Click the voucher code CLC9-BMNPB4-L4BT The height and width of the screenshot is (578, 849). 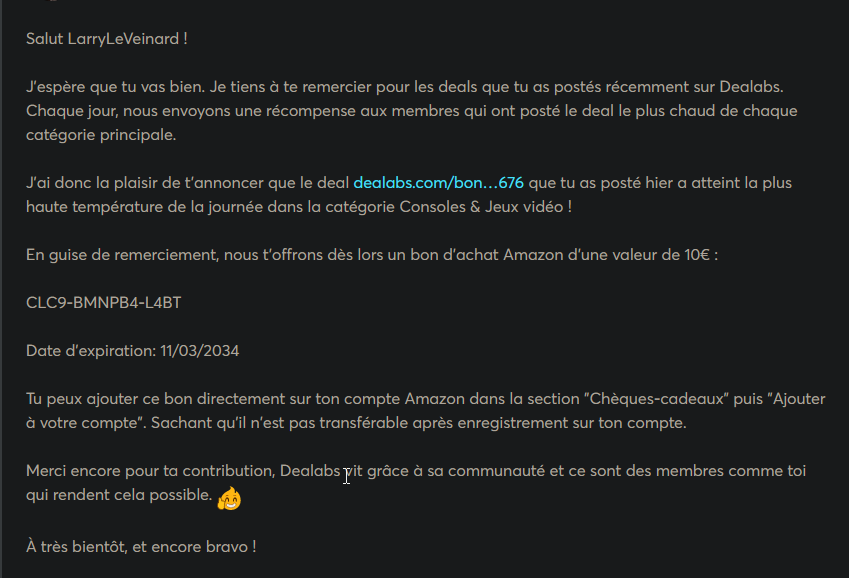coord(103,303)
